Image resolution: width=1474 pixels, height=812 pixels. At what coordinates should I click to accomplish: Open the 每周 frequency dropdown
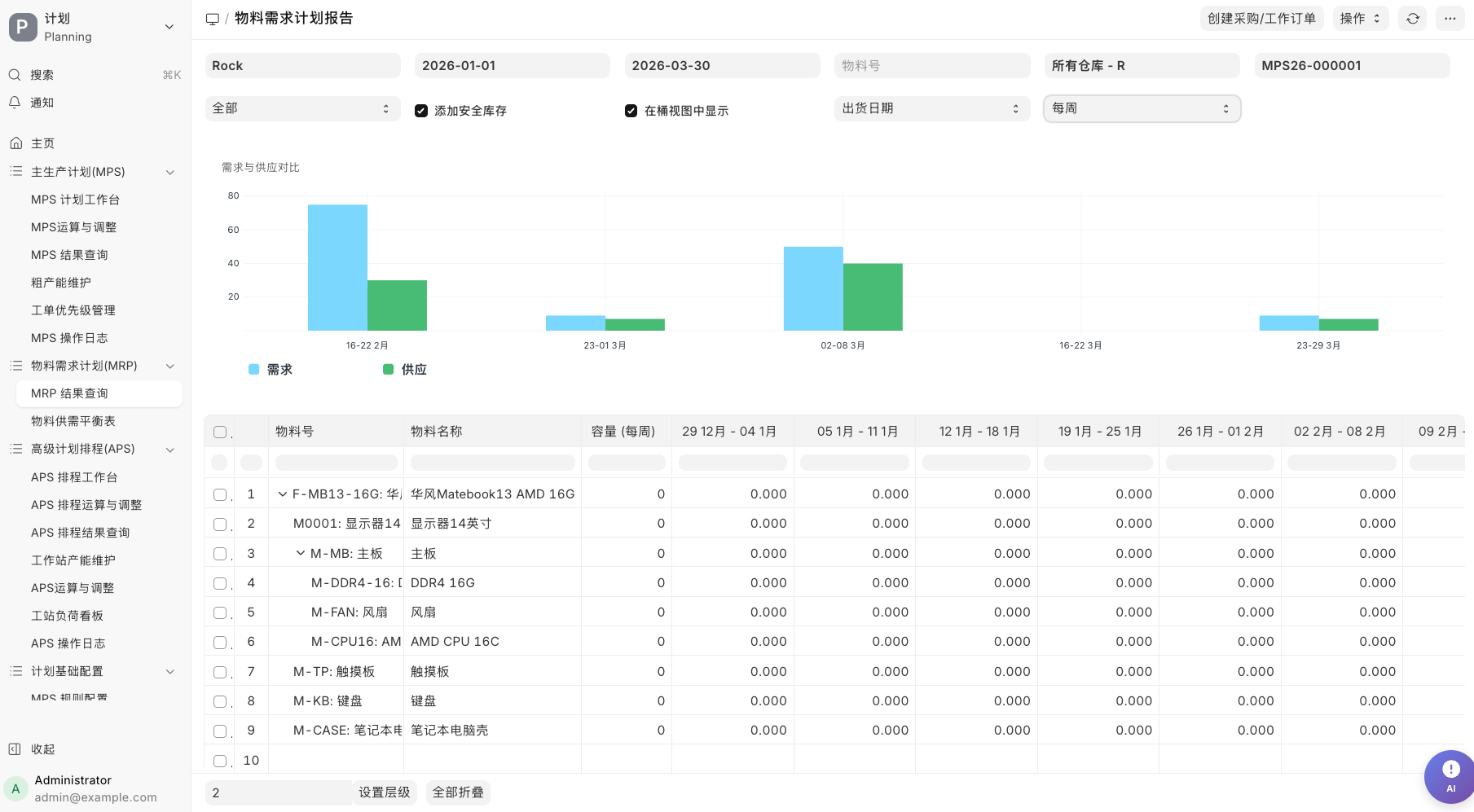[1141, 108]
